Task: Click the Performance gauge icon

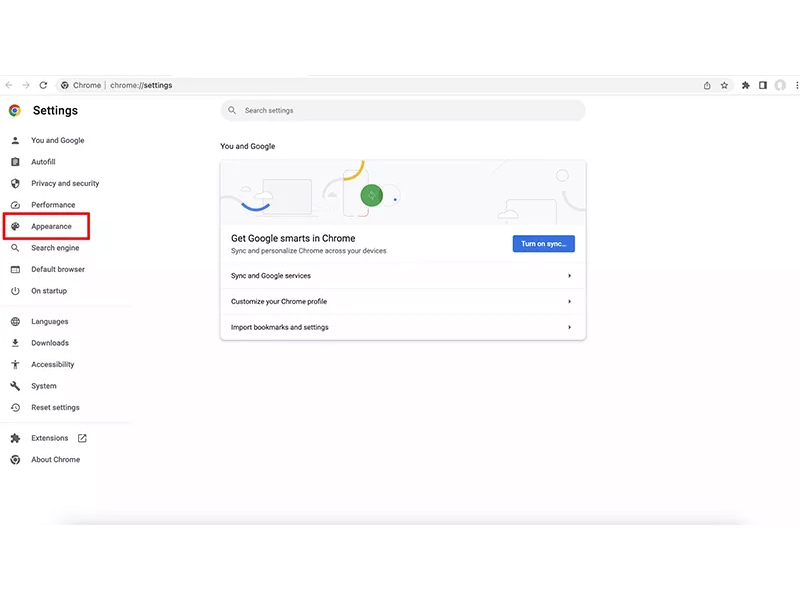Action: (15, 205)
